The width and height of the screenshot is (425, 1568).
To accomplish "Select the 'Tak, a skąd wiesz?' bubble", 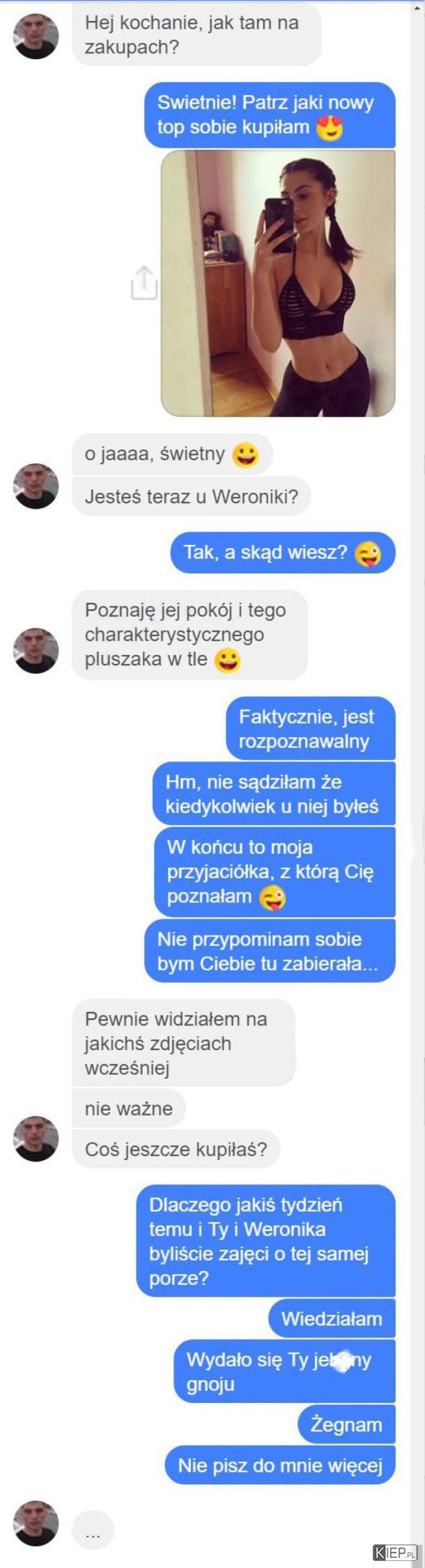I will coord(283,553).
